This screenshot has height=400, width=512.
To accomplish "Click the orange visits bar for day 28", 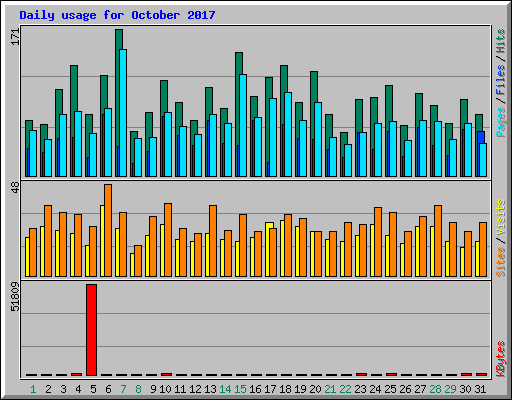I will click(x=438, y=241).
